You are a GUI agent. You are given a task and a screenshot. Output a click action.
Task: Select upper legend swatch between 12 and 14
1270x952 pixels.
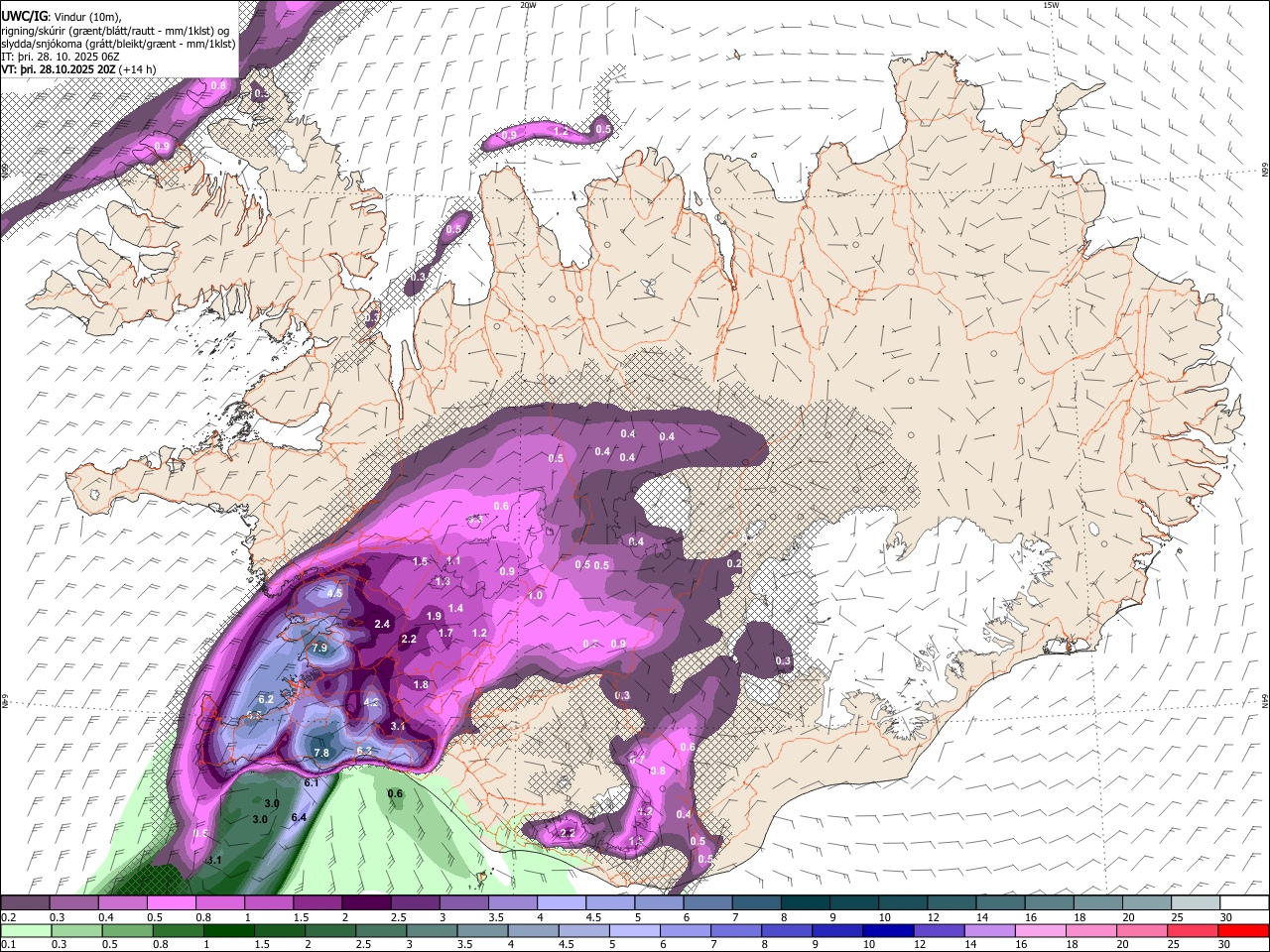[951, 902]
